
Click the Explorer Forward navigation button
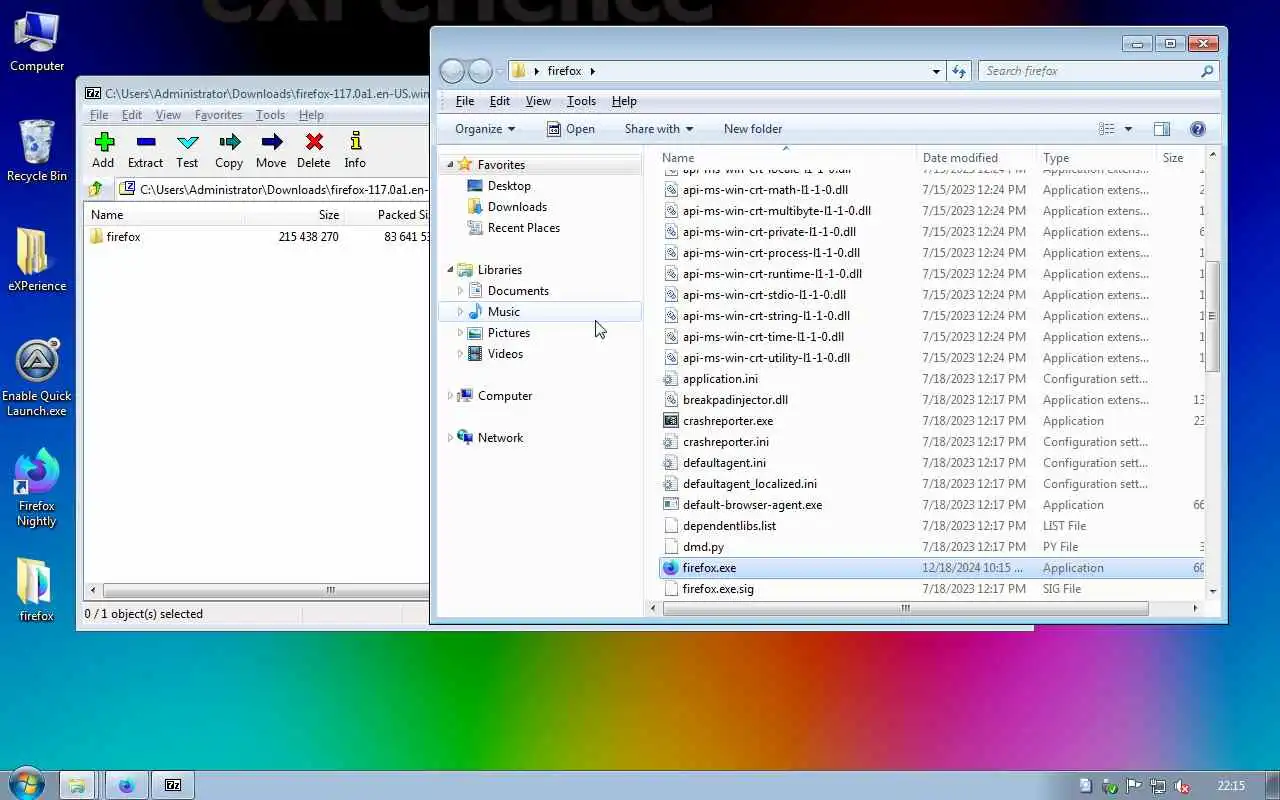480,71
